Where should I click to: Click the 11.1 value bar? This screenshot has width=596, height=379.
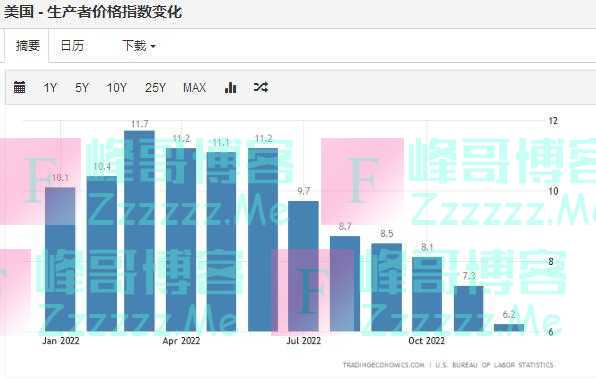click(221, 241)
